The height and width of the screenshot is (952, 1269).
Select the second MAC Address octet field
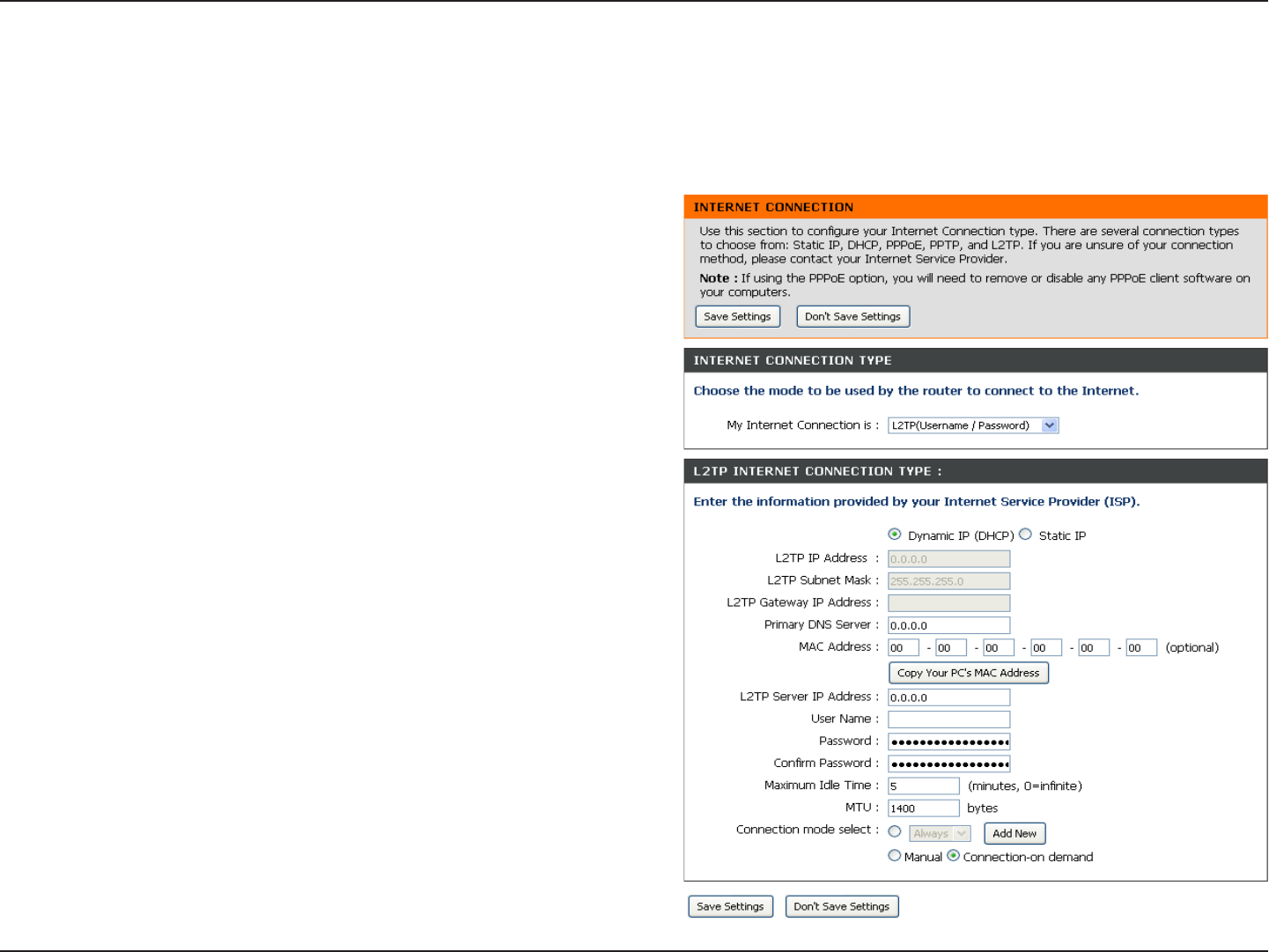[951, 648]
